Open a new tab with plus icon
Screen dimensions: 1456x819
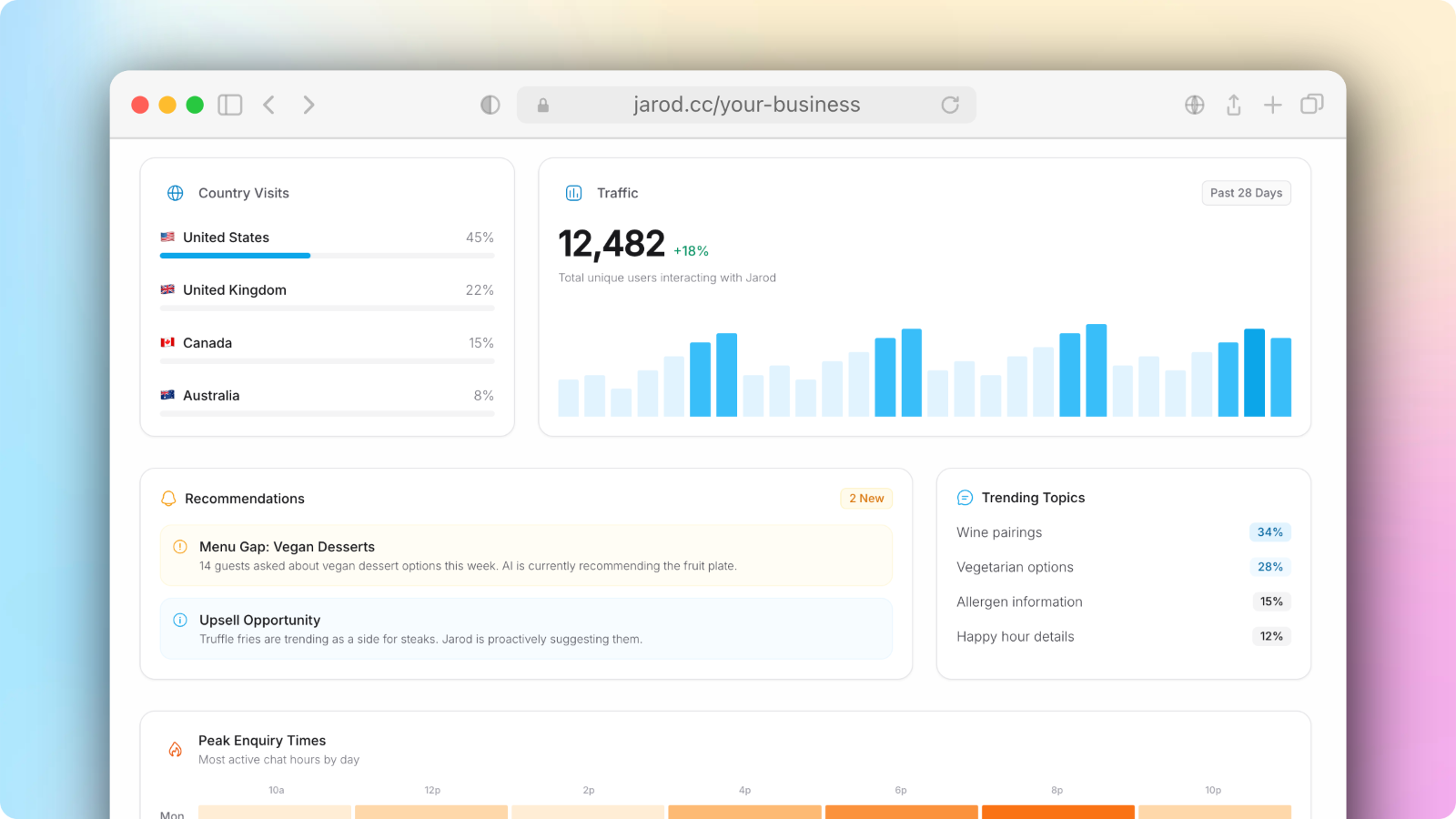[x=1273, y=105]
